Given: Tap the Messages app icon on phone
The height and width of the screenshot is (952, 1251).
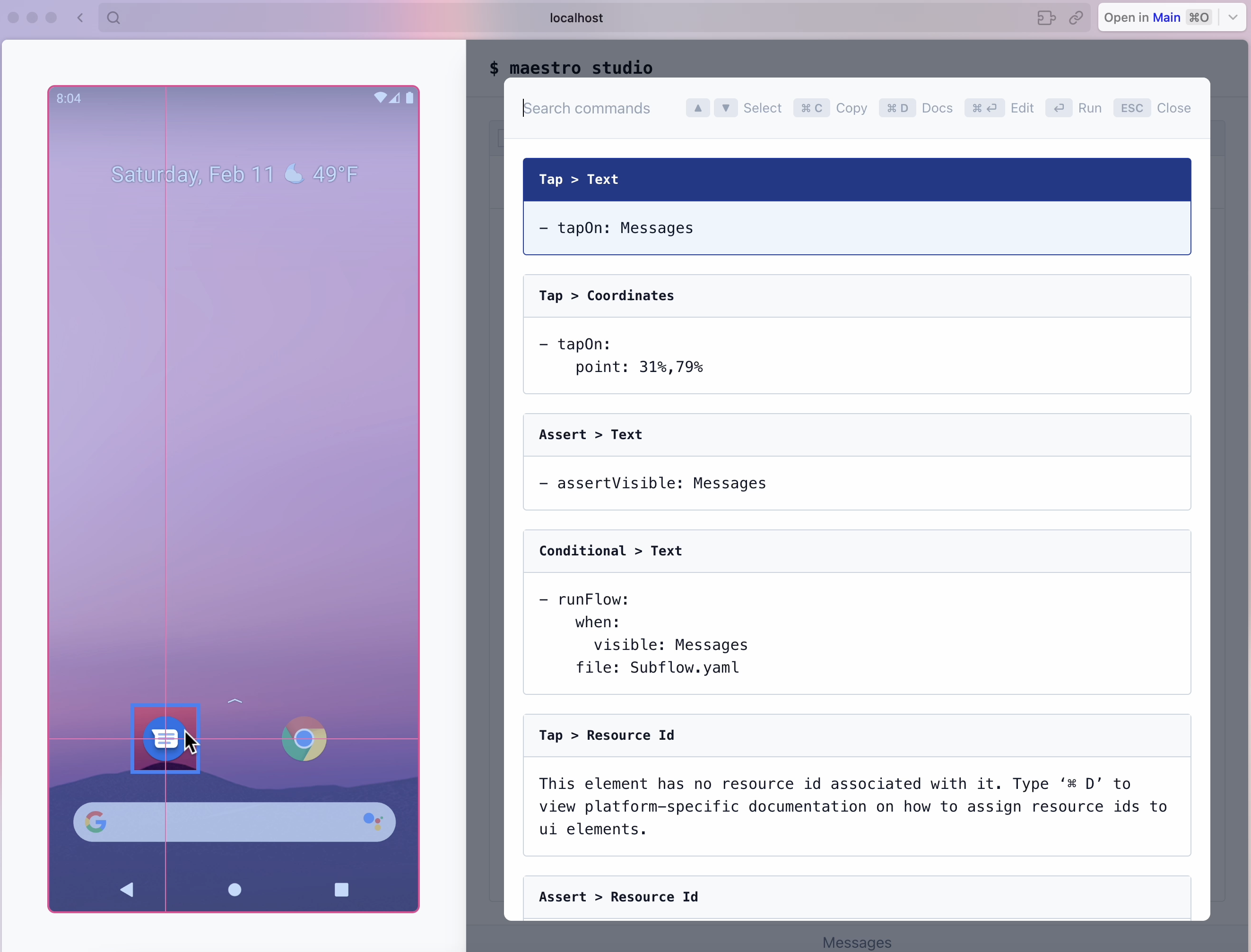Looking at the screenshot, I should pyautogui.click(x=165, y=738).
